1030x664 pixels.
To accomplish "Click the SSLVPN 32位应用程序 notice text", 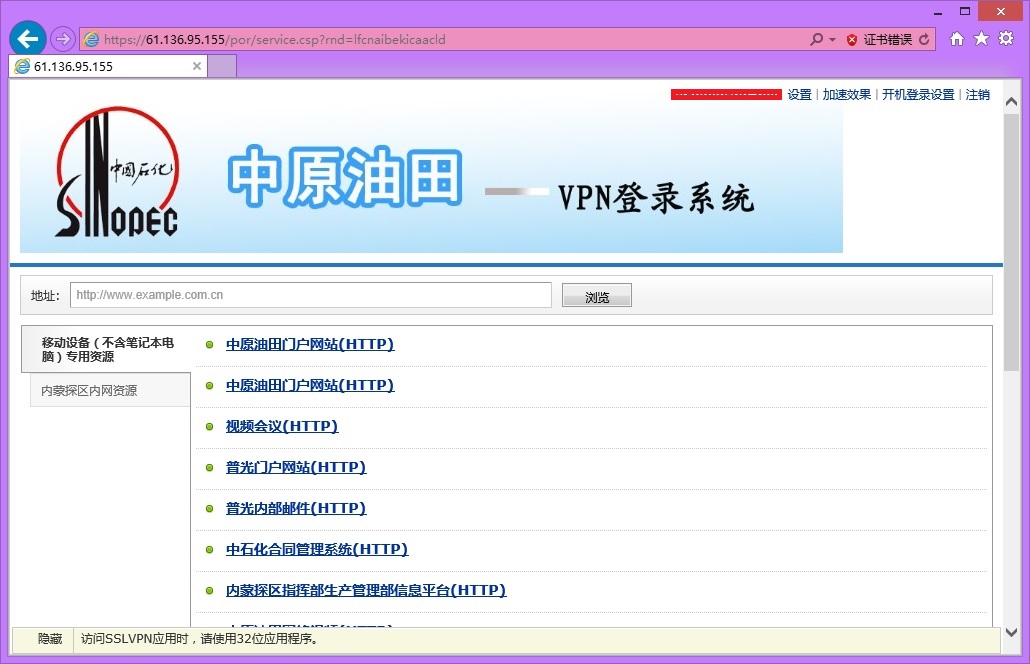I will tap(200, 638).
